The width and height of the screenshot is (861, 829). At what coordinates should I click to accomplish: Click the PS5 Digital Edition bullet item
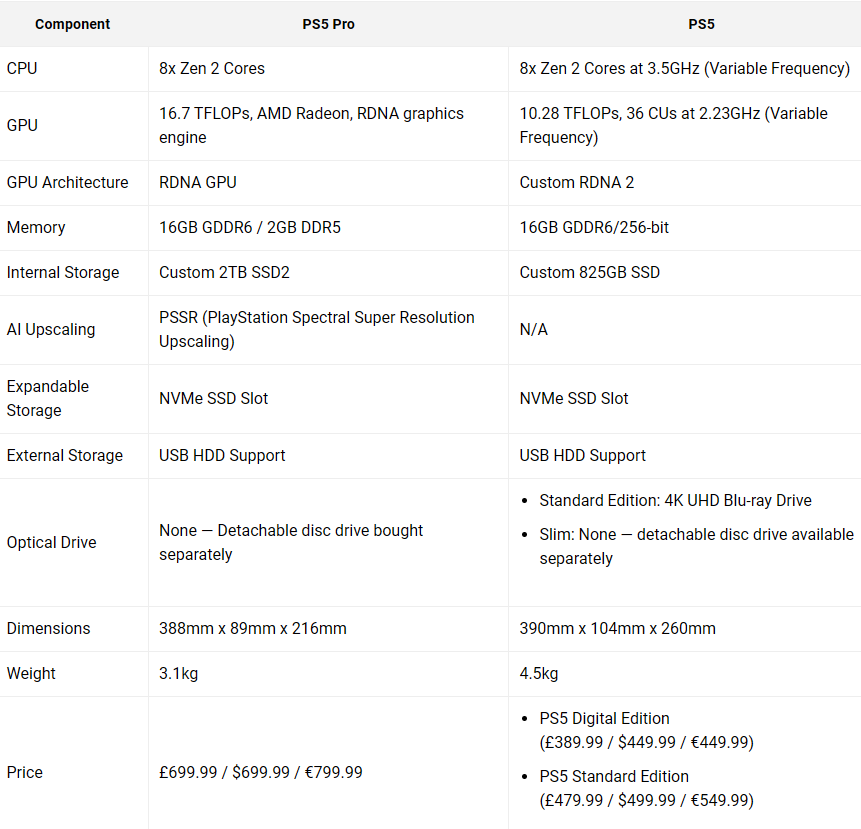(646, 730)
